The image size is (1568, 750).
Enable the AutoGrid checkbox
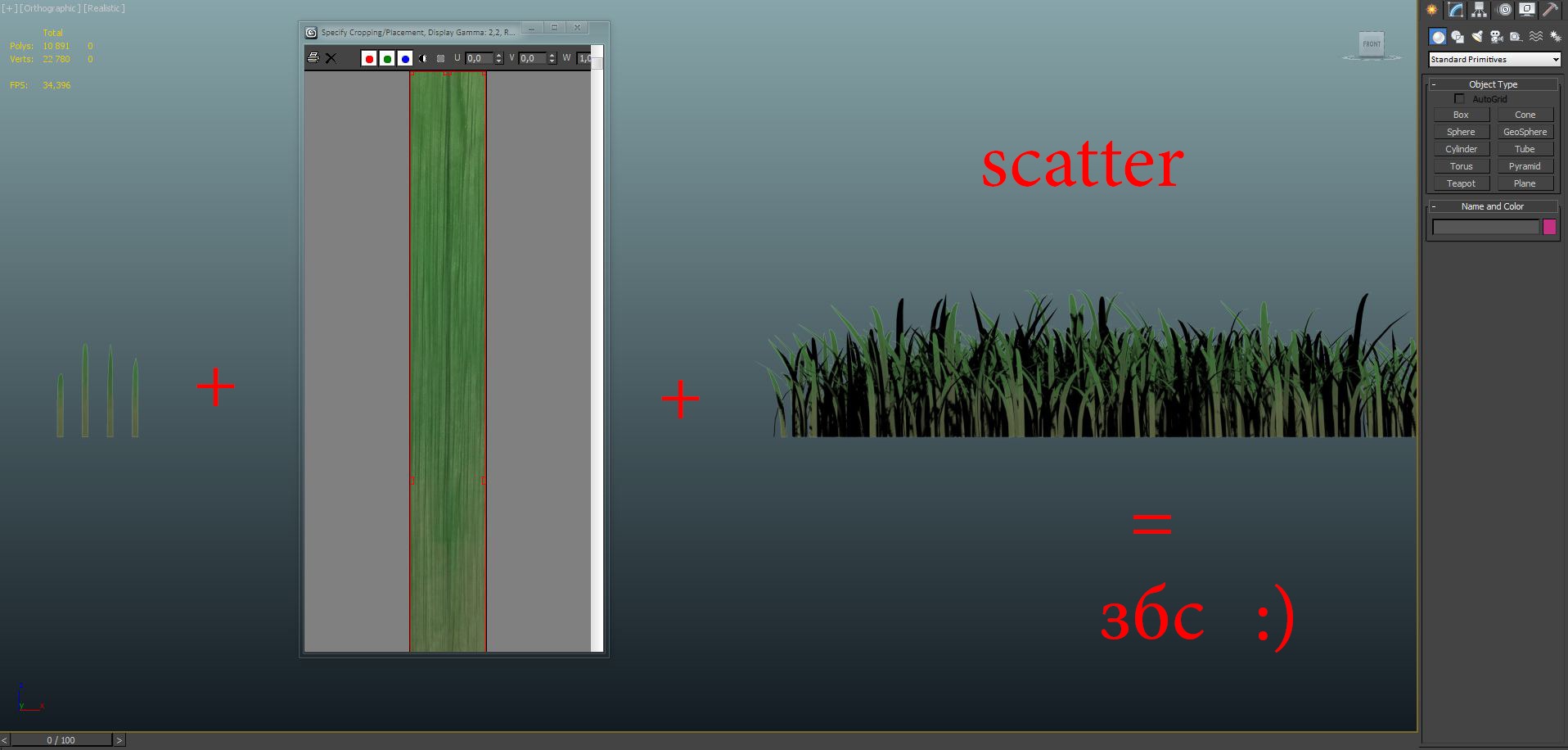click(1459, 99)
